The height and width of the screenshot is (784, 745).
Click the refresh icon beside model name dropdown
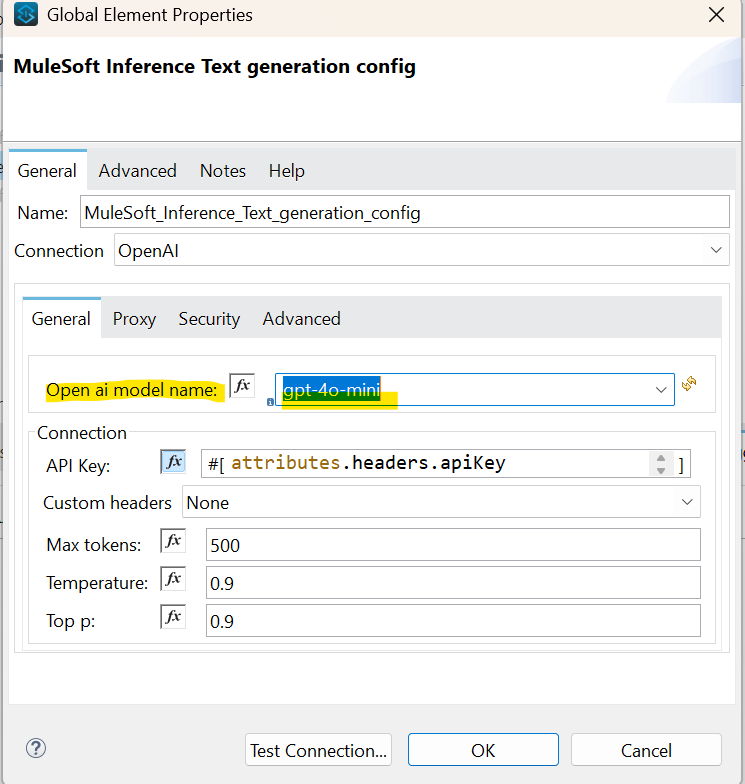click(x=689, y=383)
